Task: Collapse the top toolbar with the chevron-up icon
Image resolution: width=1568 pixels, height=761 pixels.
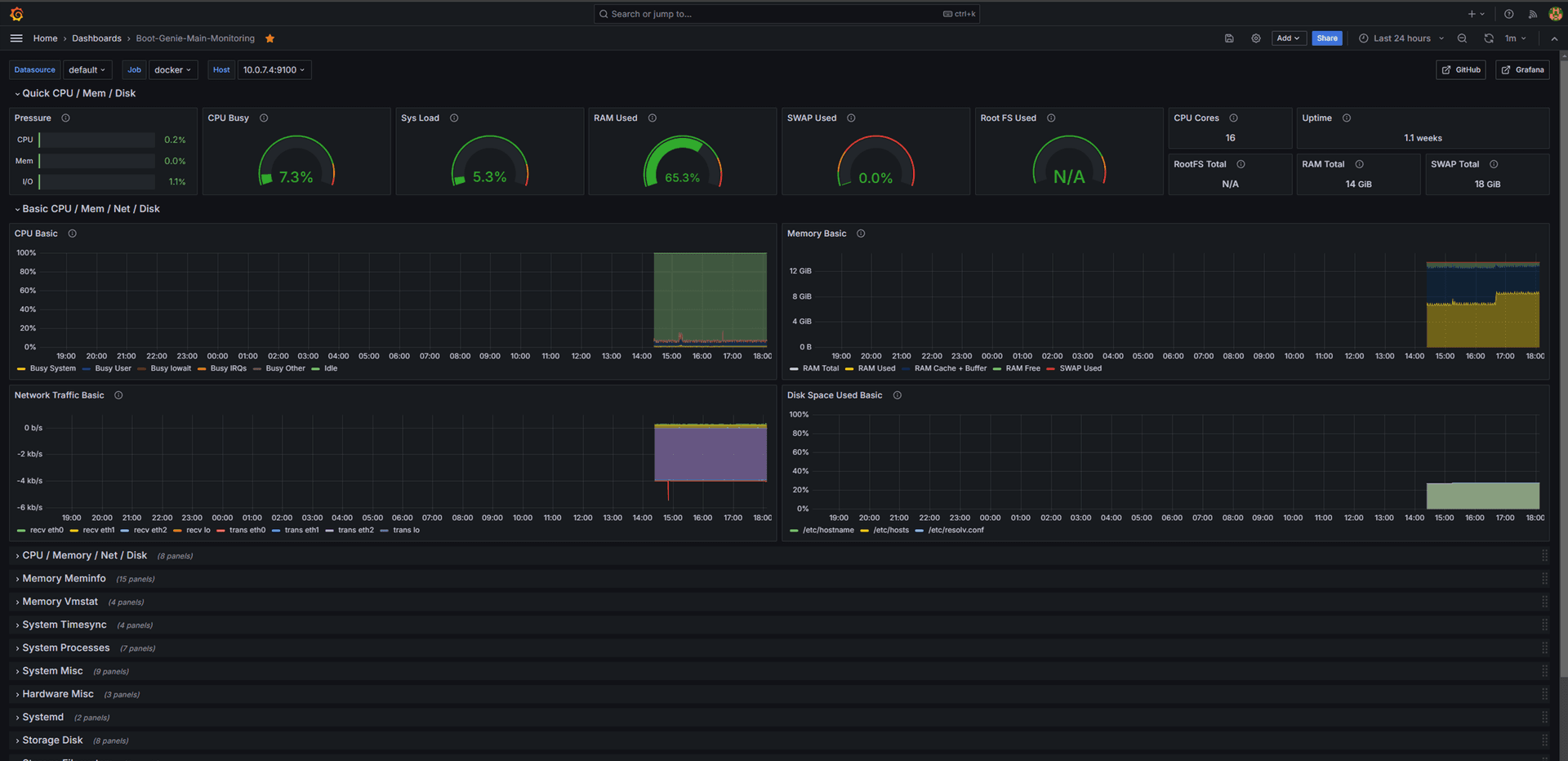Action: 1554,38
